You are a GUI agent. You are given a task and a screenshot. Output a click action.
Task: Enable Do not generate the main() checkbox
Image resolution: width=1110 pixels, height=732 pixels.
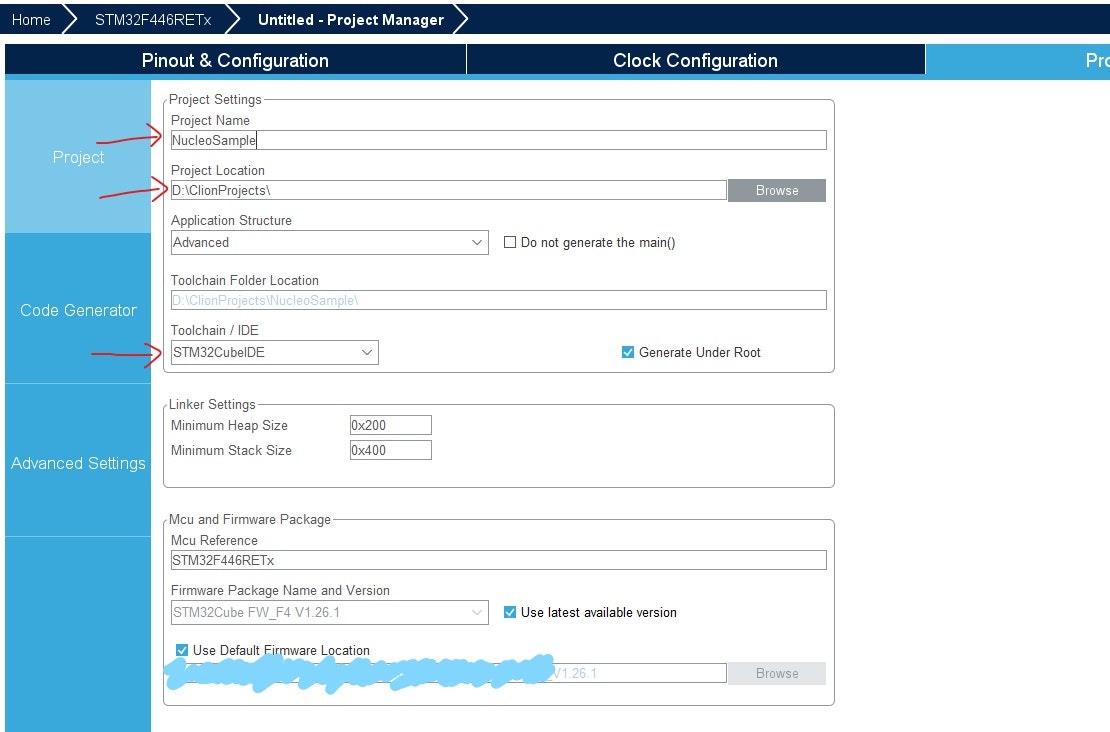click(510, 242)
